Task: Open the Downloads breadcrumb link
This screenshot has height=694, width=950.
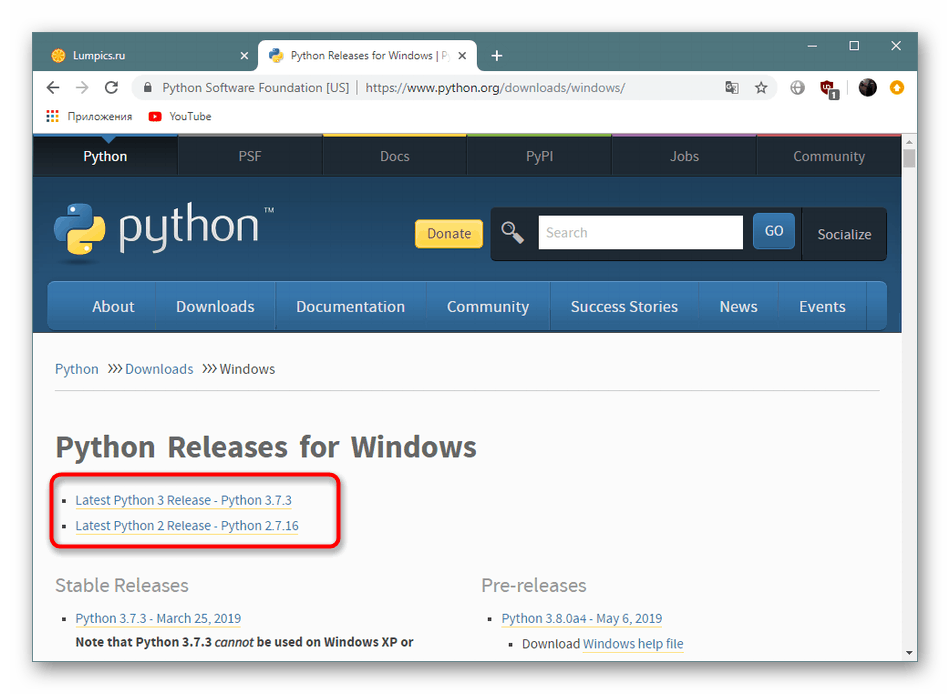Action: point(159,369)
